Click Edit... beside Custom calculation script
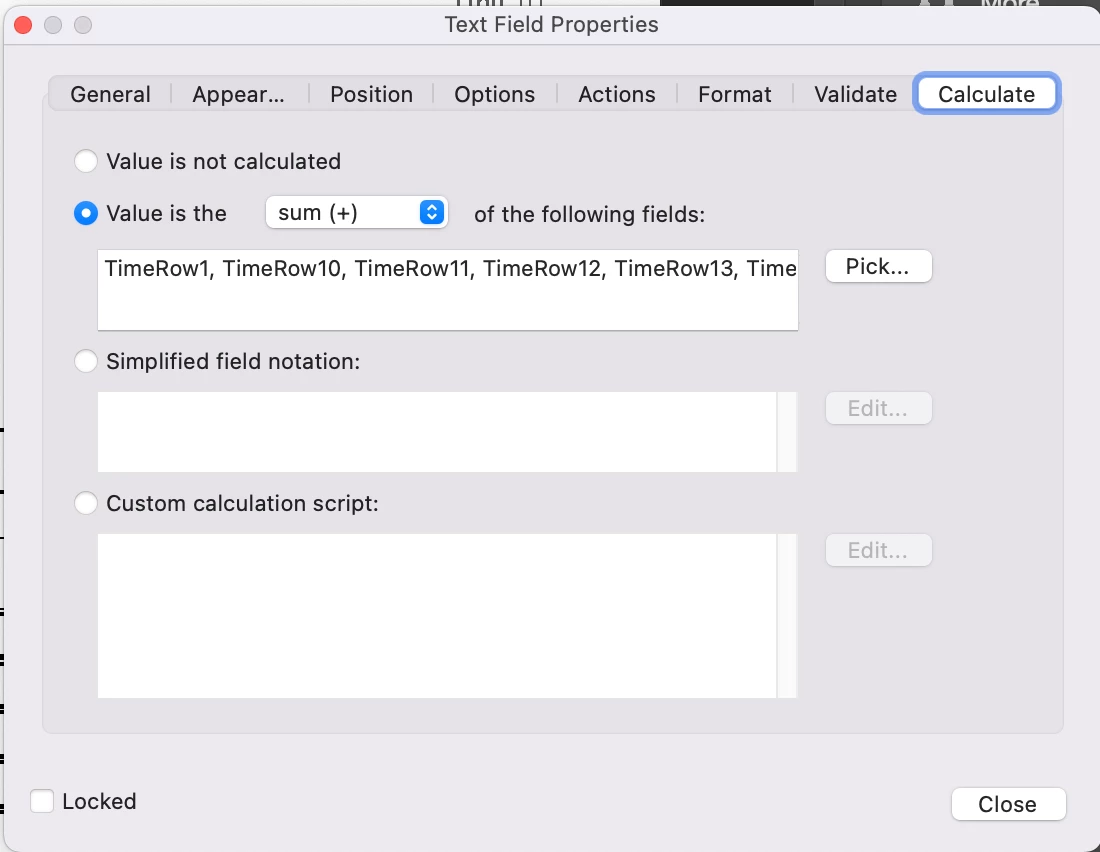This screenshot has width=1100, height=852. pos(878,550)
